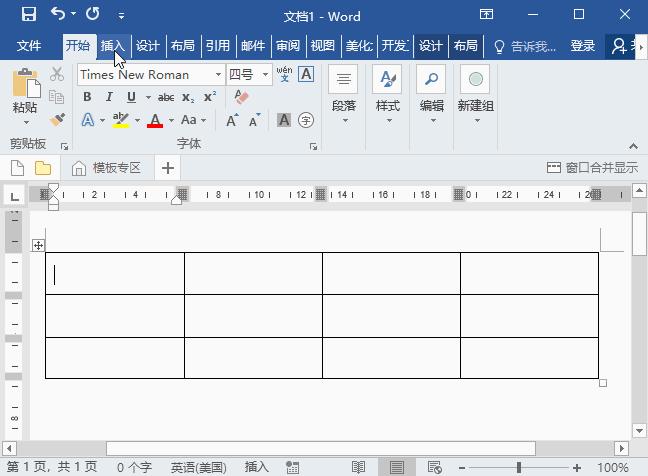Viewport: 648px width, 476px height.
Task: Expand the underline style arrow
Action: click(x=148, y=98)
